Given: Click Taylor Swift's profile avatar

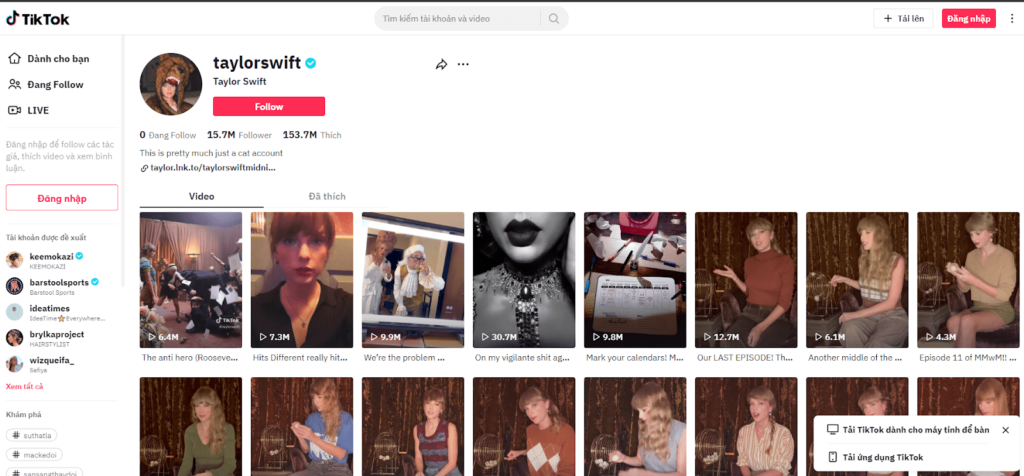Looking at the screenshot, I should click(x=171, y=84).
